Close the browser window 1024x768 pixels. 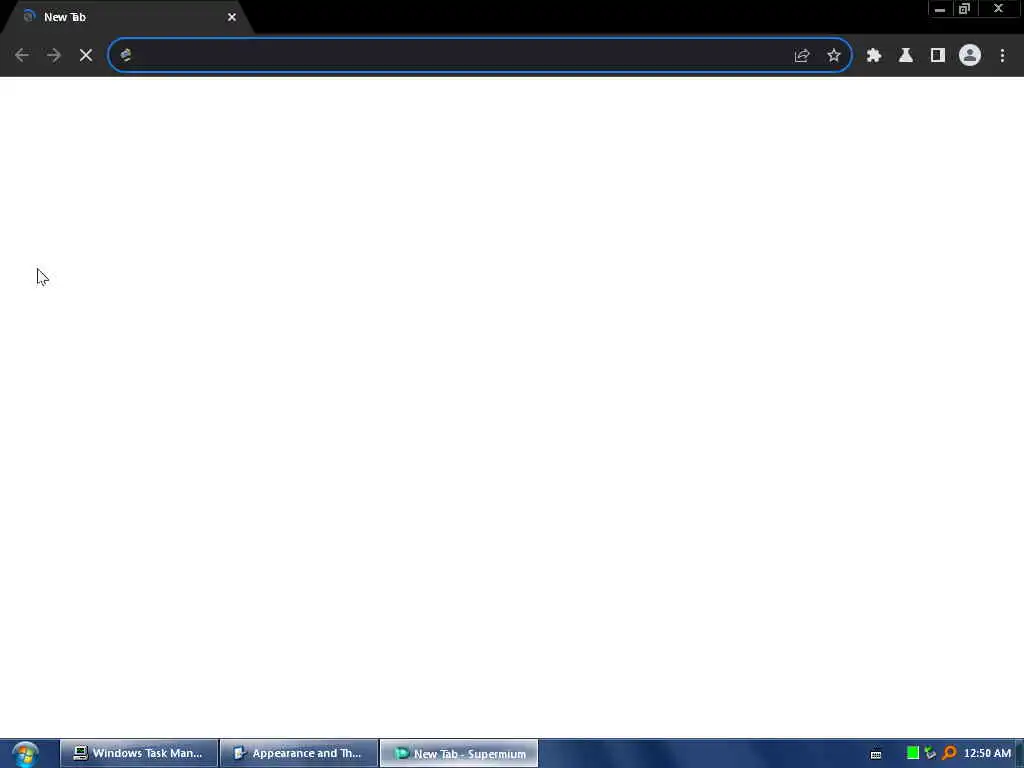(x=999, y=9)
